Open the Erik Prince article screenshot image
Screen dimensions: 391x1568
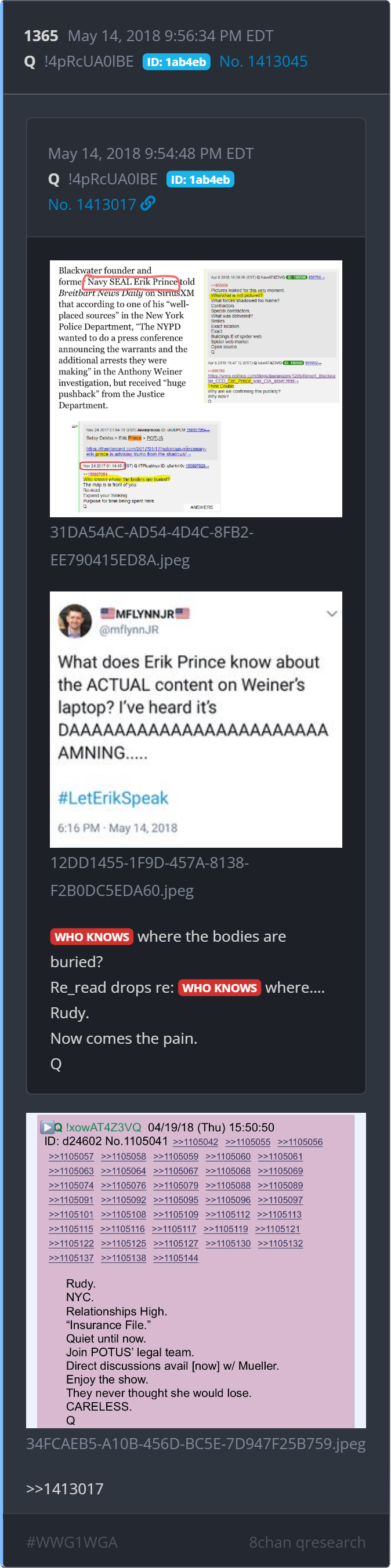195,389
